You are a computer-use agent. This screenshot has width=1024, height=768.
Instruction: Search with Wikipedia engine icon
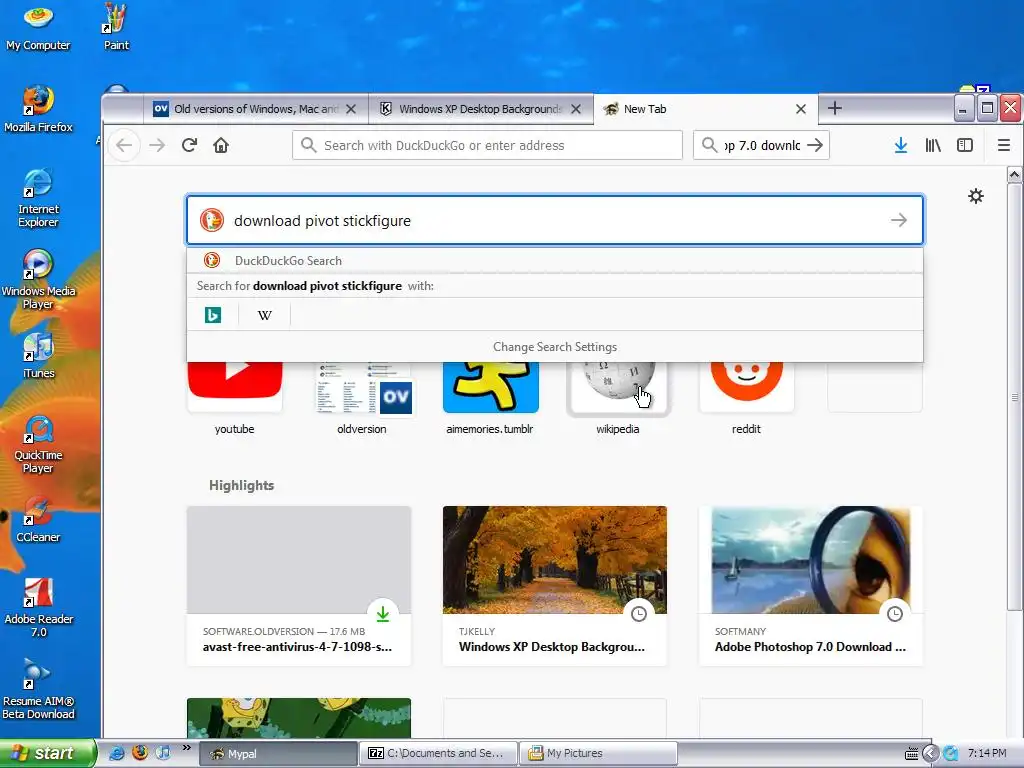tap(264, 315)
